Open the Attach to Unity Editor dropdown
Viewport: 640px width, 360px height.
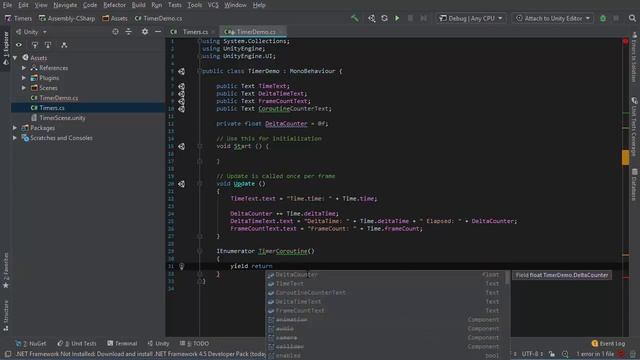[553, 18]
